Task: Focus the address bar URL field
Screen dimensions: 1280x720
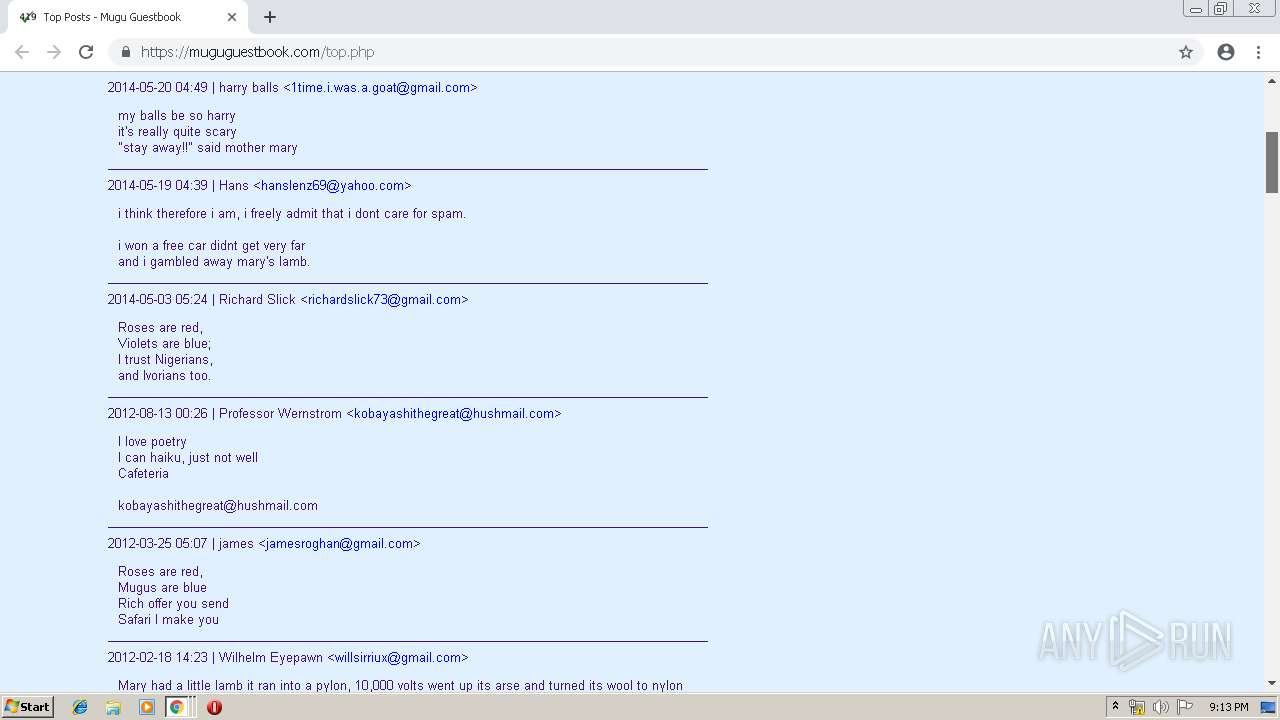Action: click(x=650, y=52)
